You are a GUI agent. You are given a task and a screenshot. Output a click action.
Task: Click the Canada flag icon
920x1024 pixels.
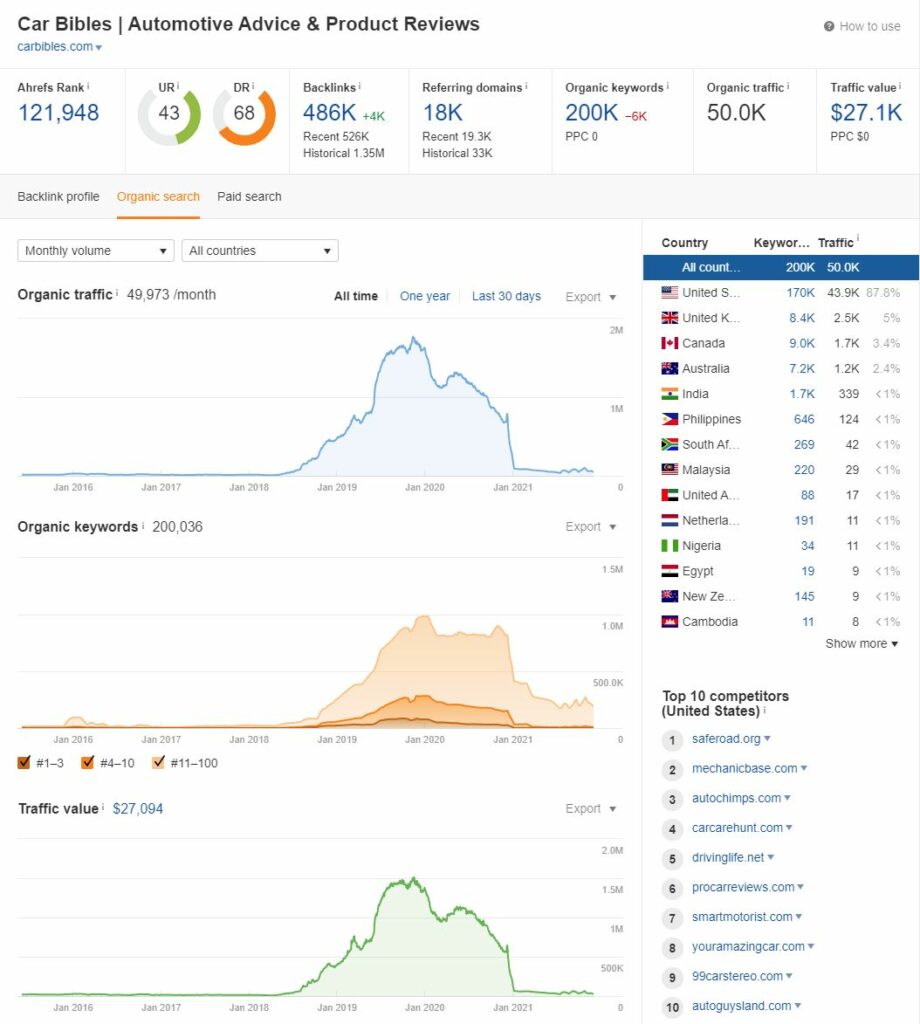pos(669,343)
